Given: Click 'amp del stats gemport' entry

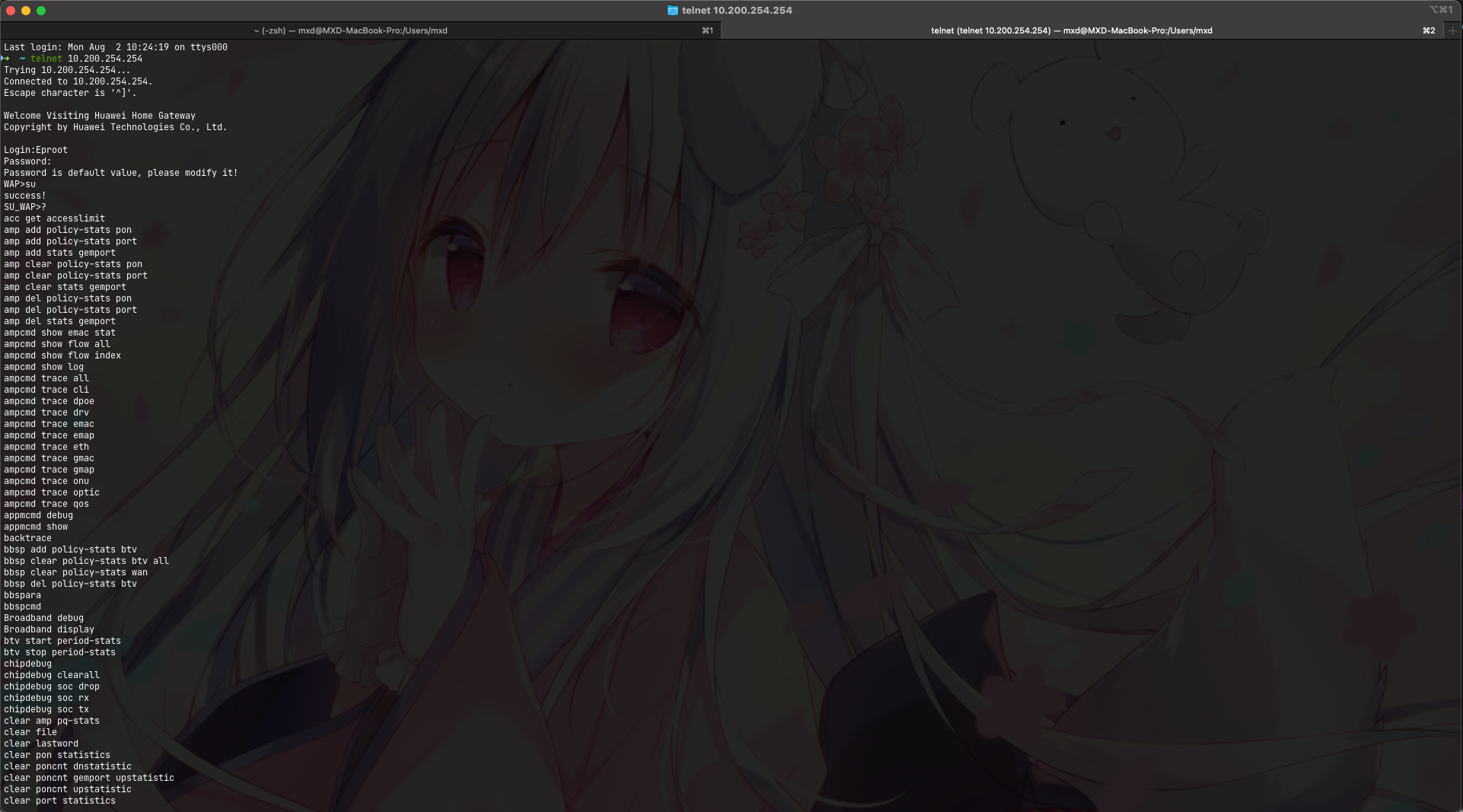Looking at the screenshot, I should 59,321.
